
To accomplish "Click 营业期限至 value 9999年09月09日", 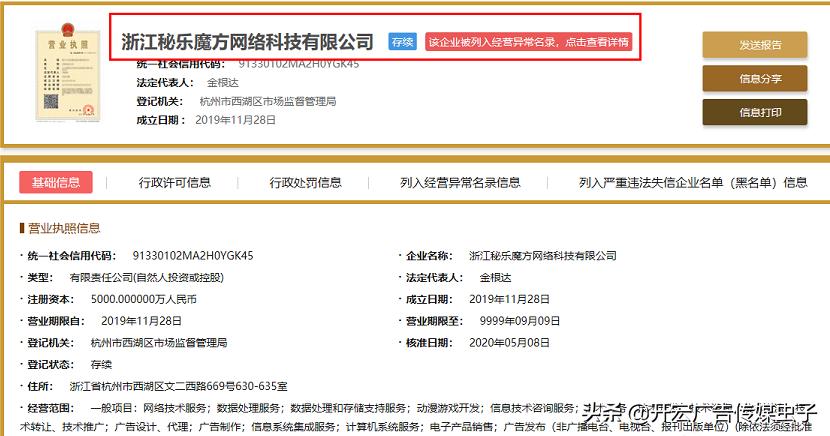I will click(x=520, y=321).
